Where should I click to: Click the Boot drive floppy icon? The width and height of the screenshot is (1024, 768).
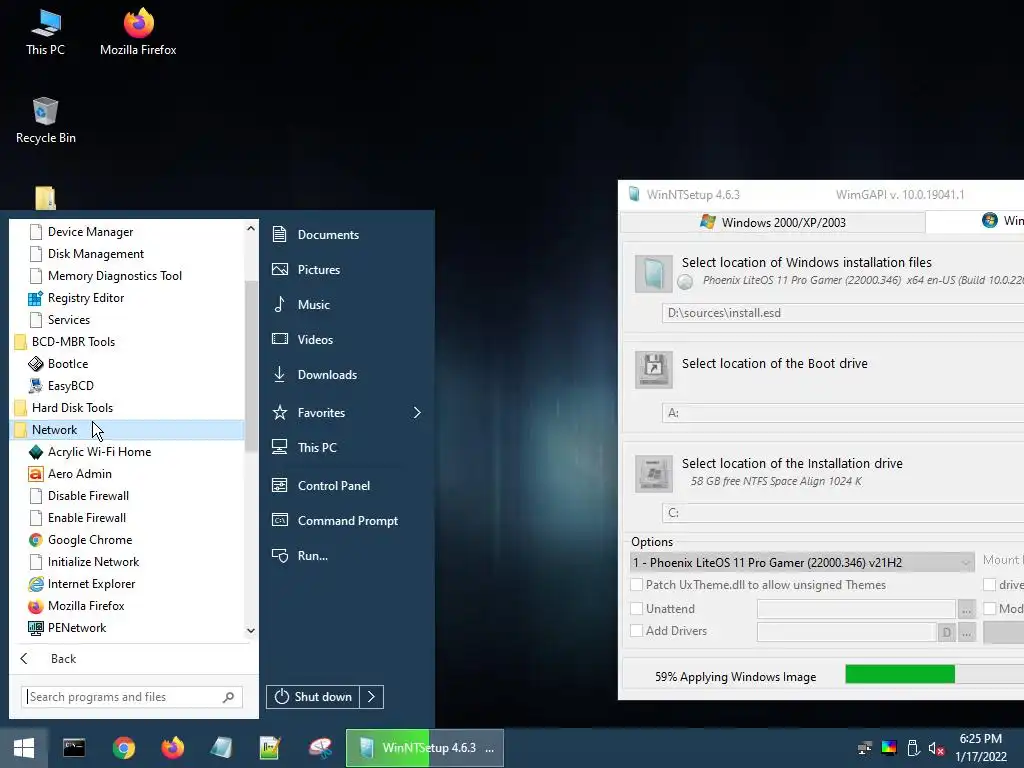[x=654, y=370]
